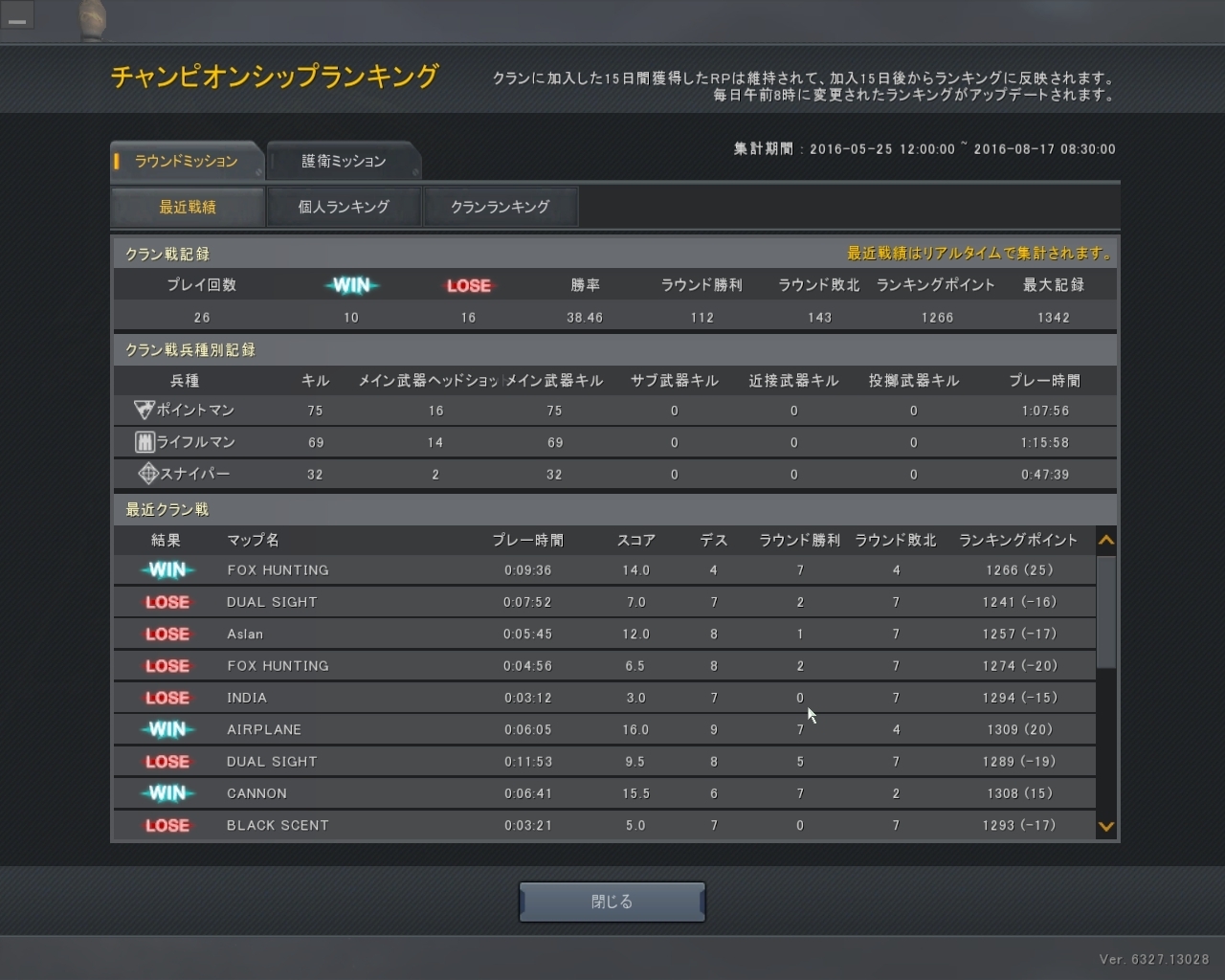
Task: Select the 最近戦績 sub-tab
Action: [x=188, y=207]
